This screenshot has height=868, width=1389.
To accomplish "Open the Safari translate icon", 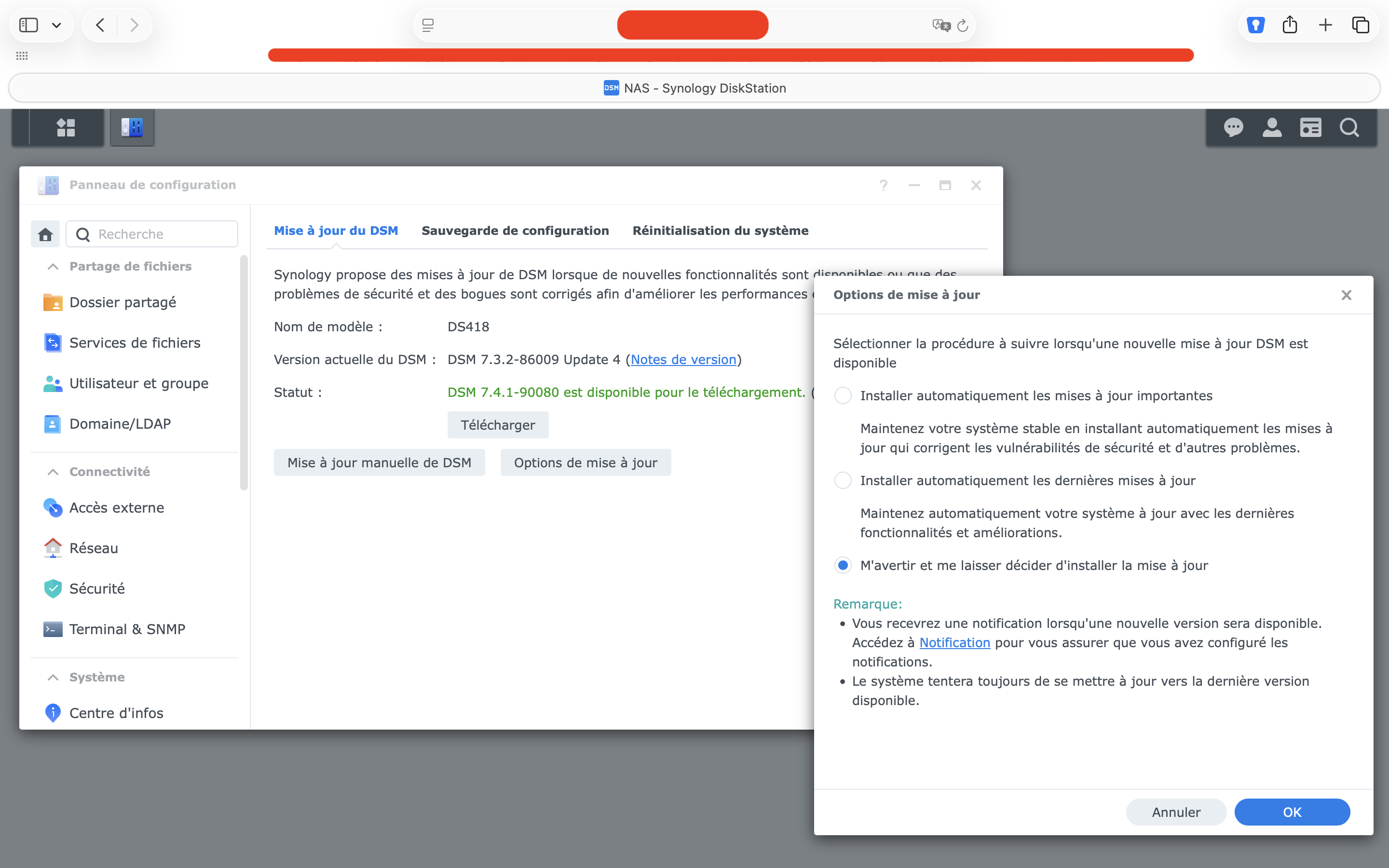I will coord(941,25).
